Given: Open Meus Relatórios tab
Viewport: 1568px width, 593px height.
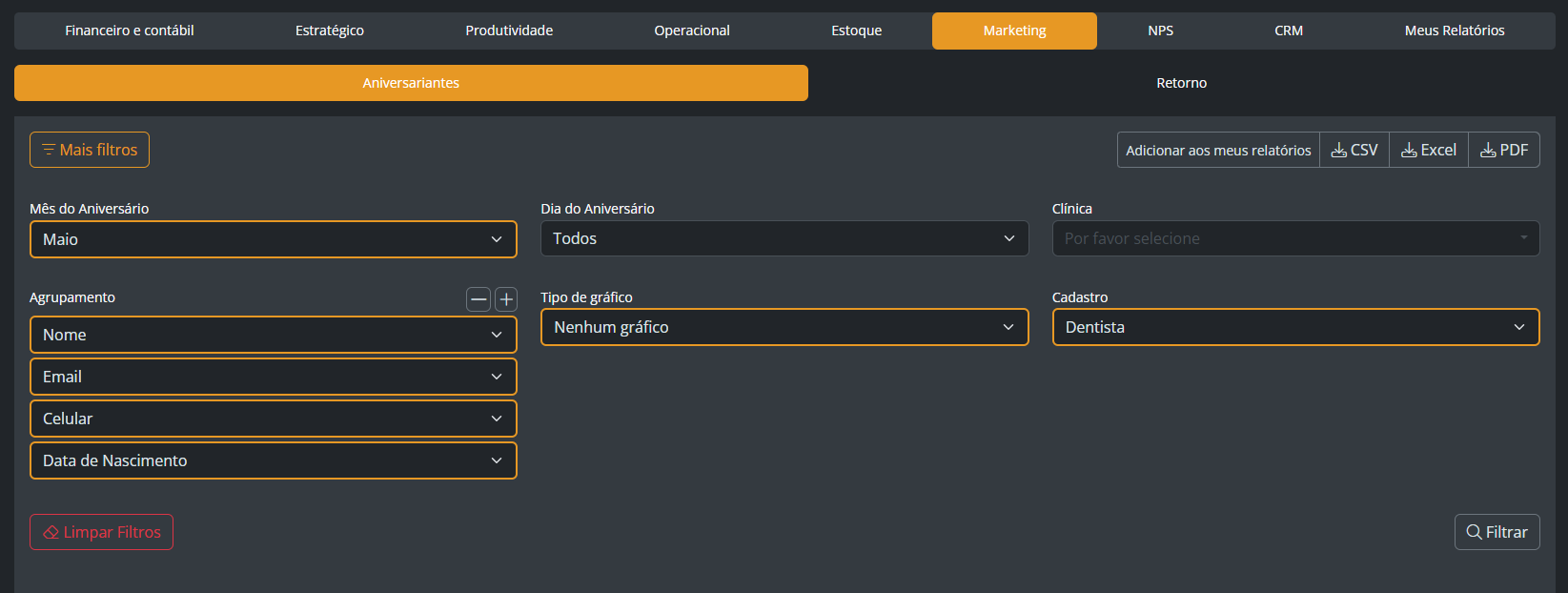Looking at the screenshot, I should point(1455,31).
